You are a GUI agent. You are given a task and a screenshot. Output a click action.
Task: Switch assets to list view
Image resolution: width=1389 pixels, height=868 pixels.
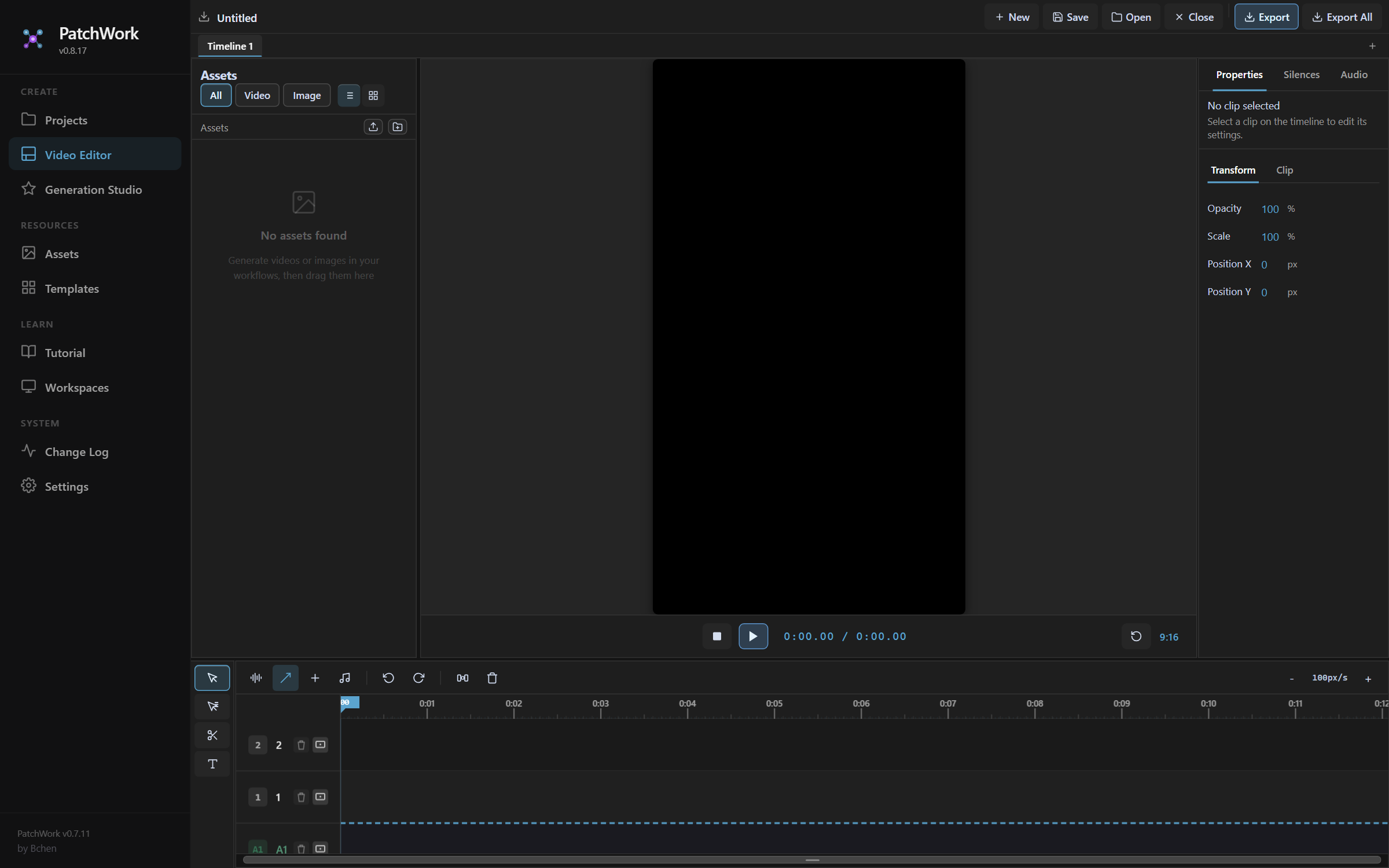349,95
